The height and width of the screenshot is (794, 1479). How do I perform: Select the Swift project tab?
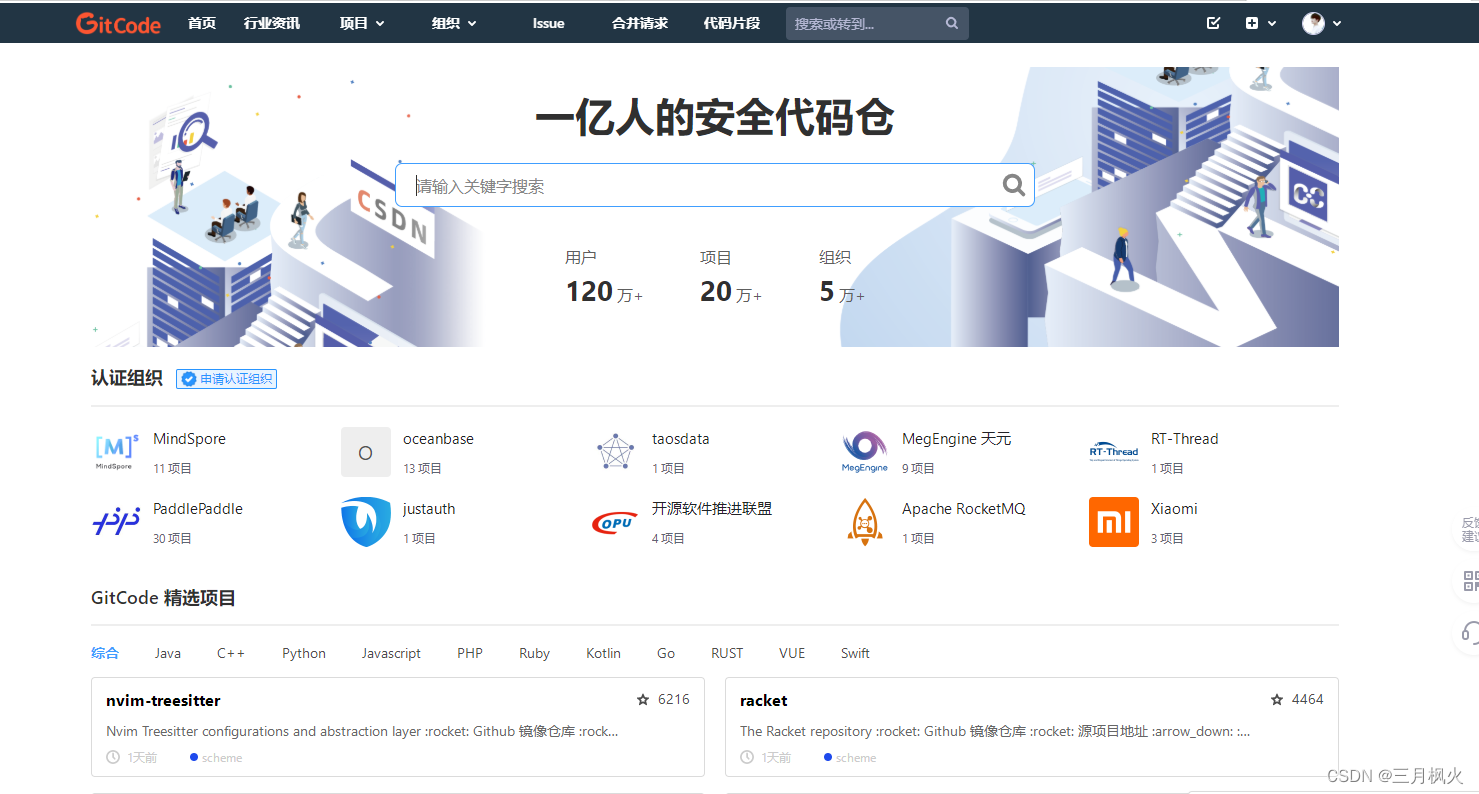855,653
